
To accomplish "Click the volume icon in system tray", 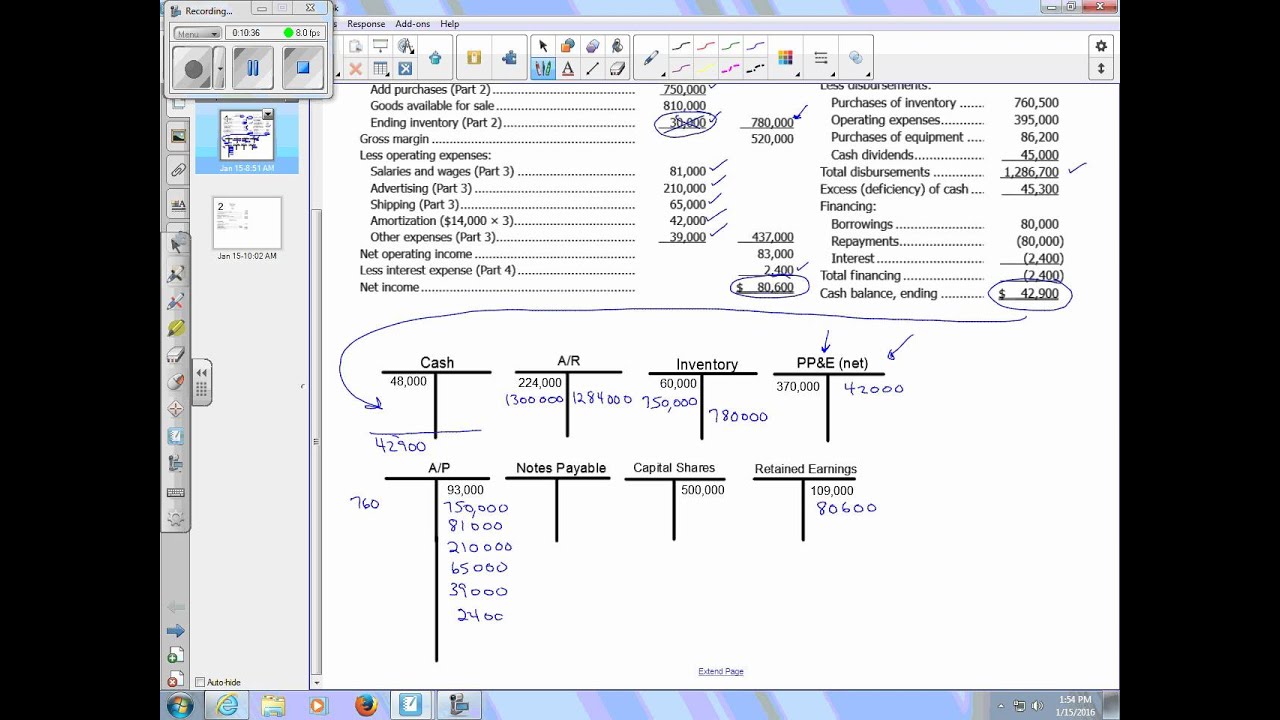I will coord(1036,706).
